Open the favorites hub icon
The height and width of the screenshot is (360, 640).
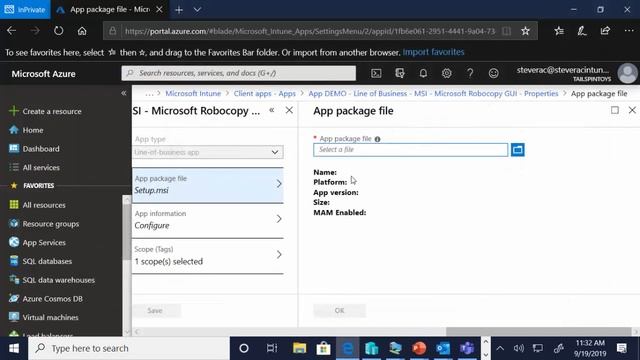[x=559, y=31]
